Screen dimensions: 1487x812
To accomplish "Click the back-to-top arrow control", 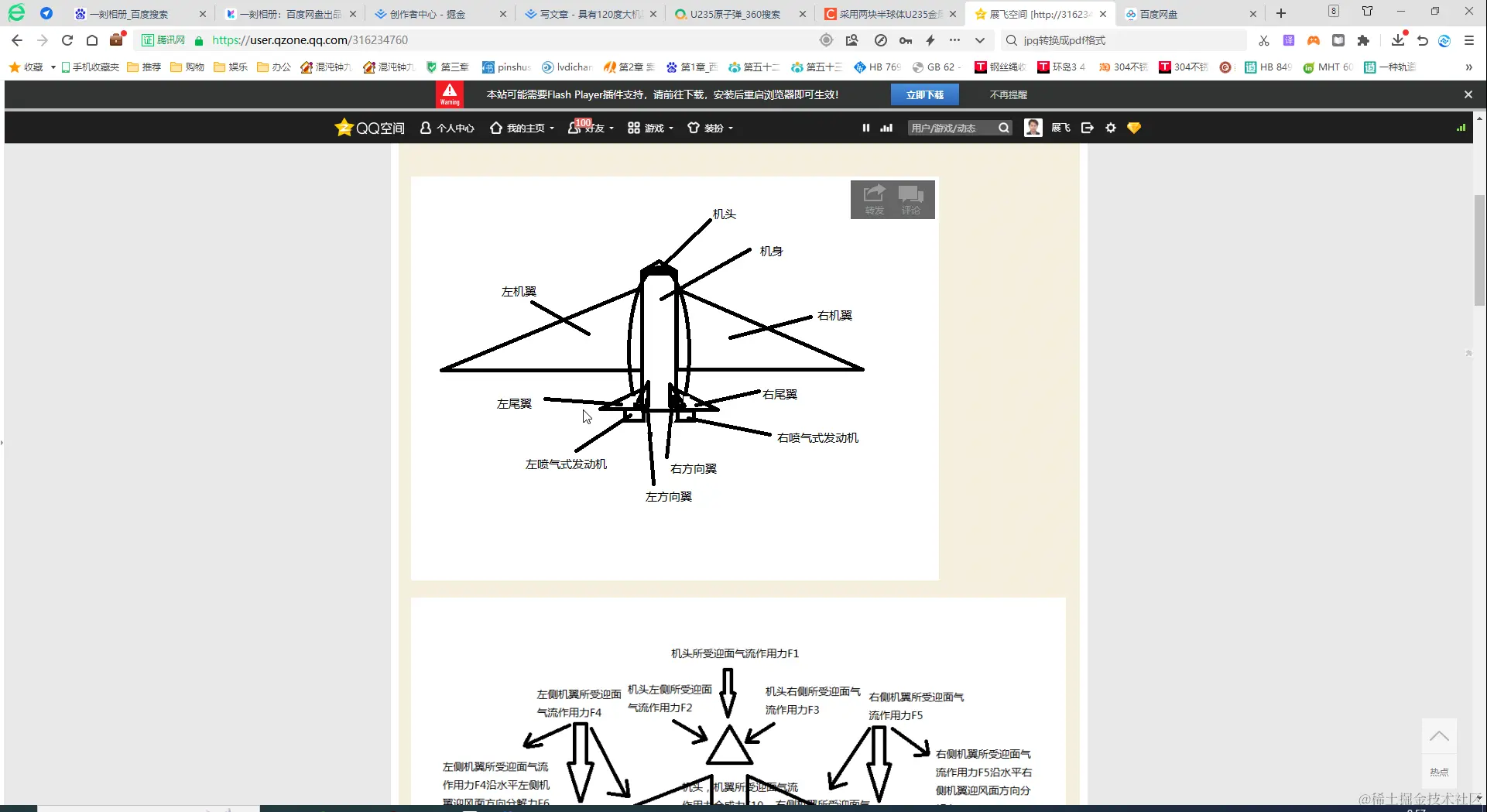I will click(x=1439, y=735).
